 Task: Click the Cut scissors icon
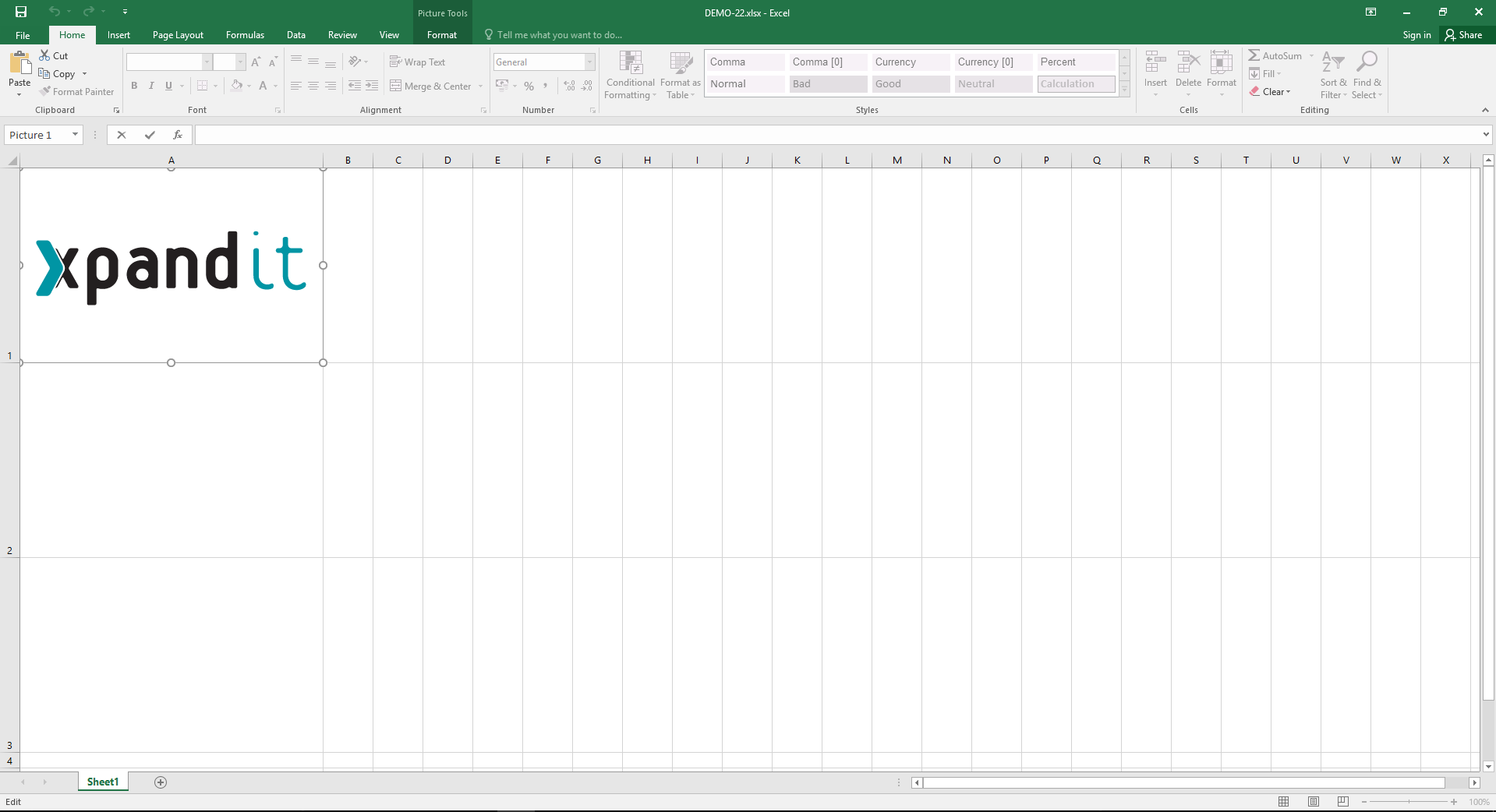[x=45, y=55]
